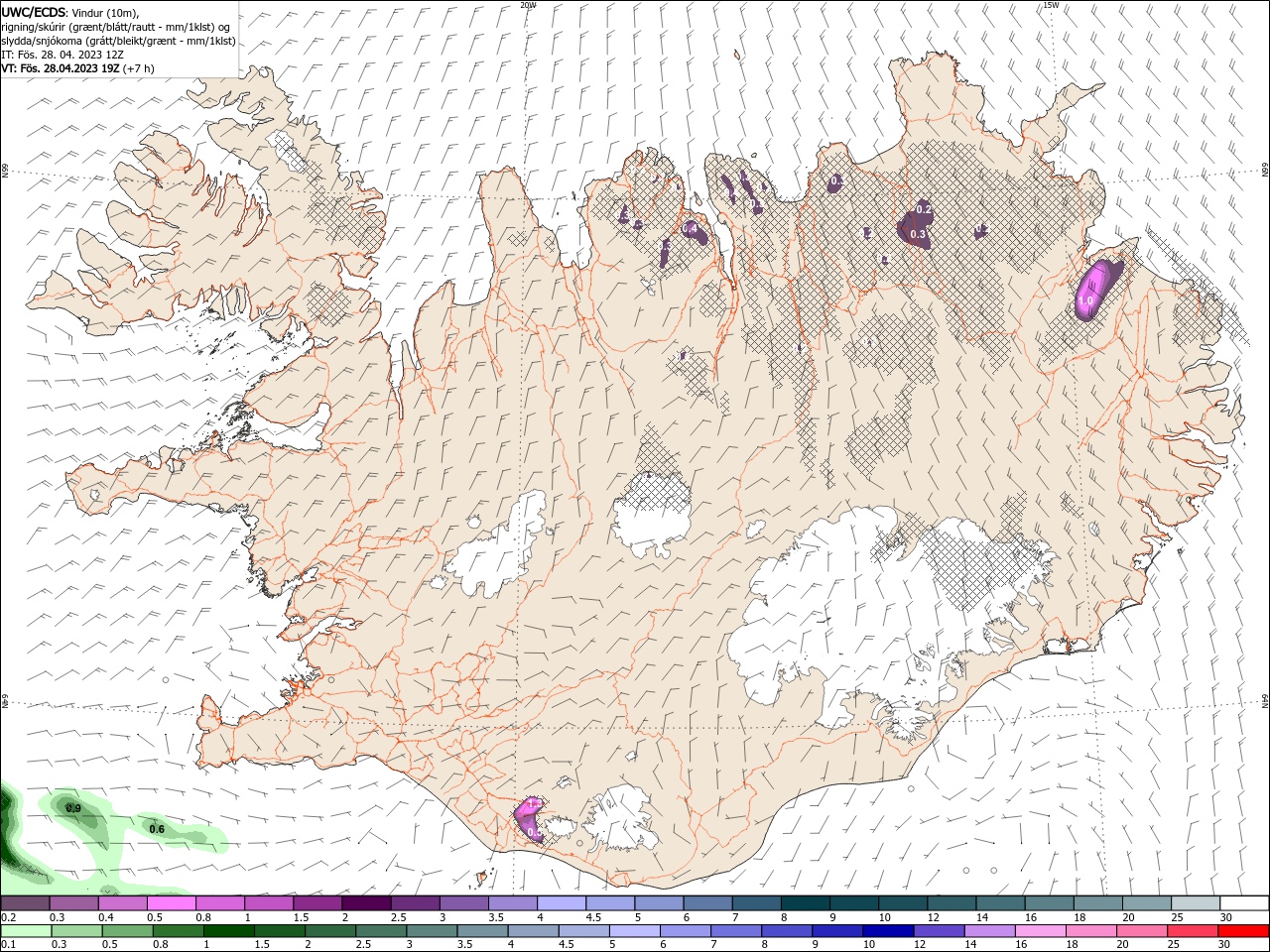The image size is (1270, 952).
Task: Select the lavender 4–4.5 snow legend swatch
Action: [562, 903]
